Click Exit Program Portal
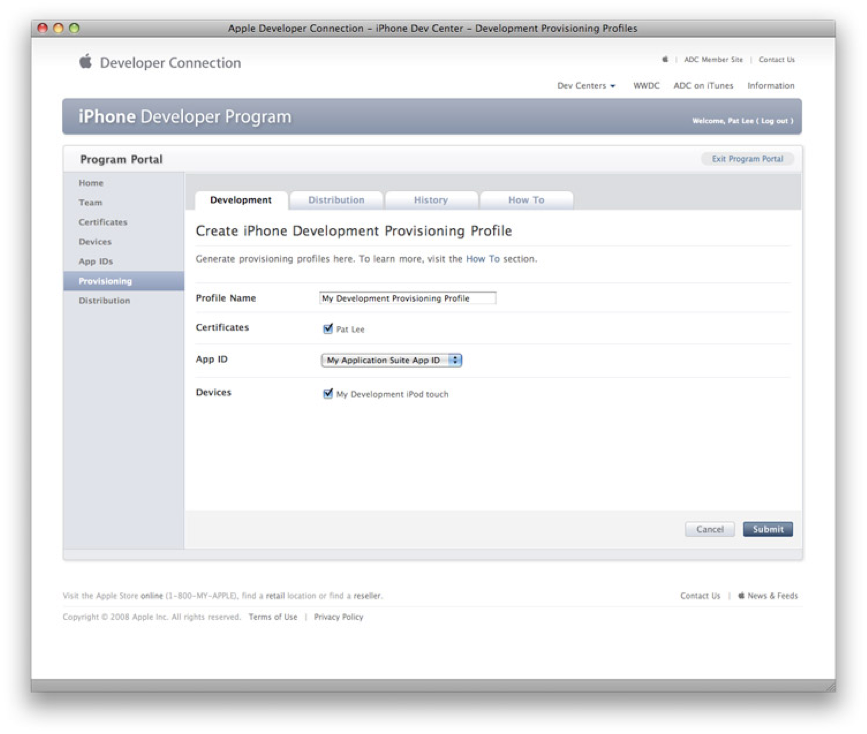Image resolution: width=867 pixels, height=734 pixels. pos(748,159)
